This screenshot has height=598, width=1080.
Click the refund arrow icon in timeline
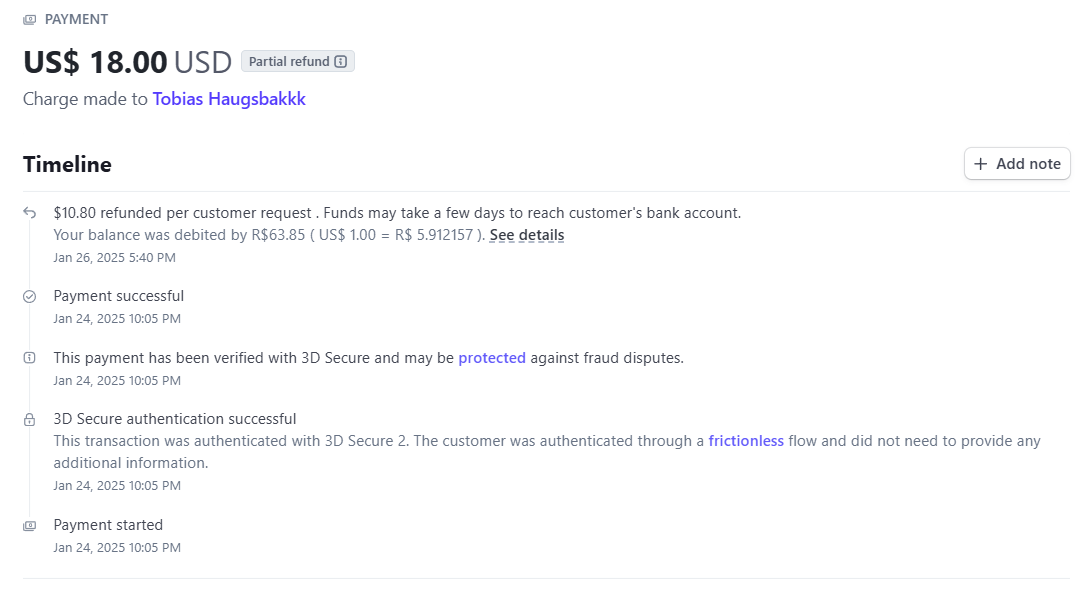30,212
